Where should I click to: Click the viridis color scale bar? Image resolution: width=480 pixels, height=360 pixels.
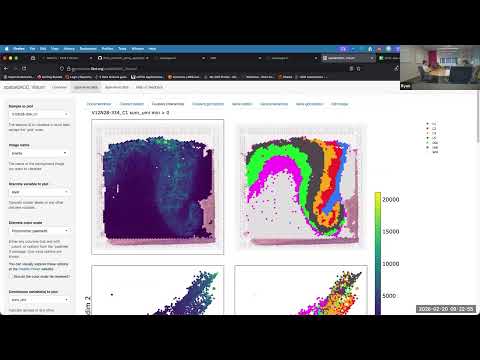[x=378, y=253]
